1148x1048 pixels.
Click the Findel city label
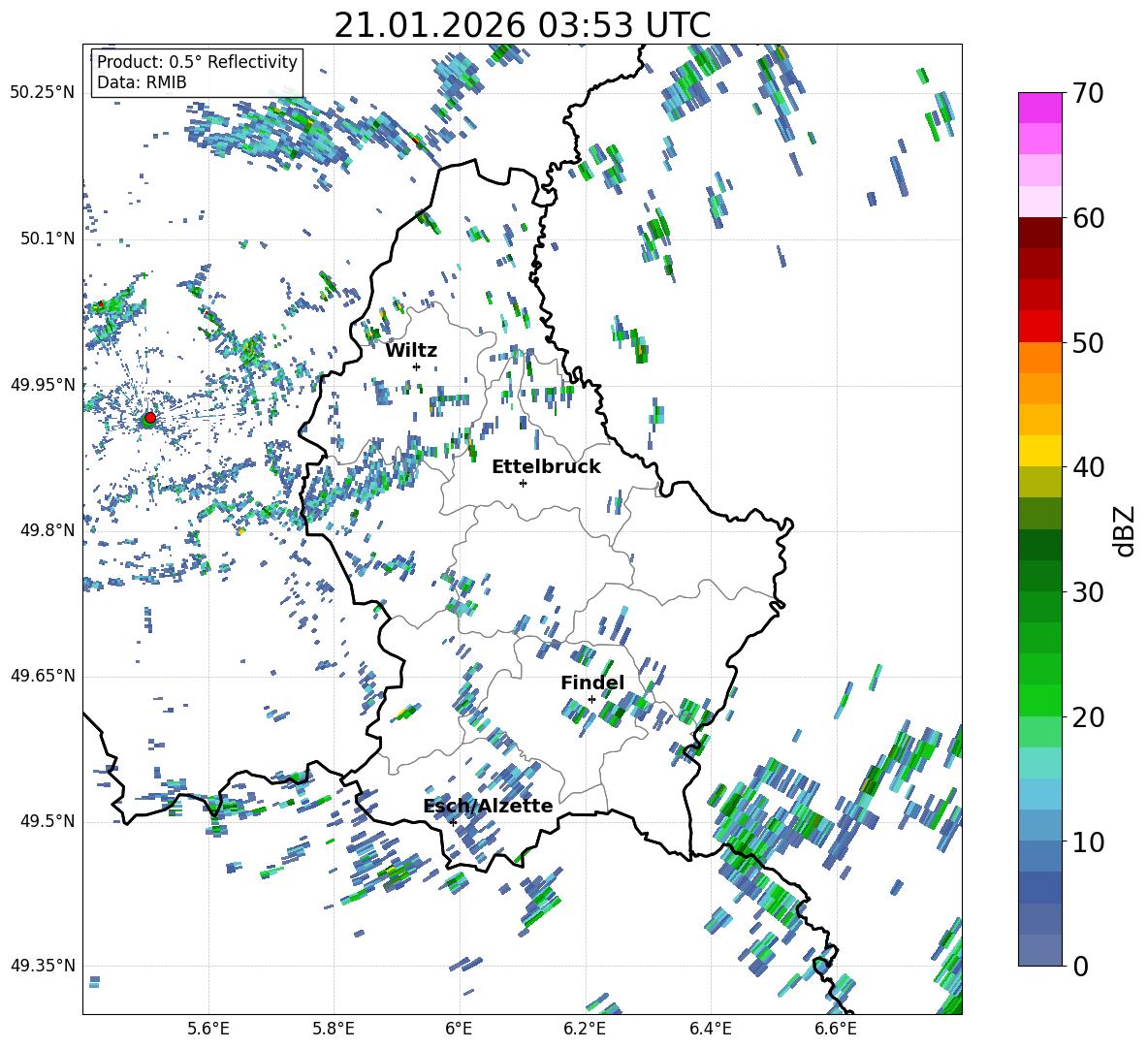click(592, 683)
